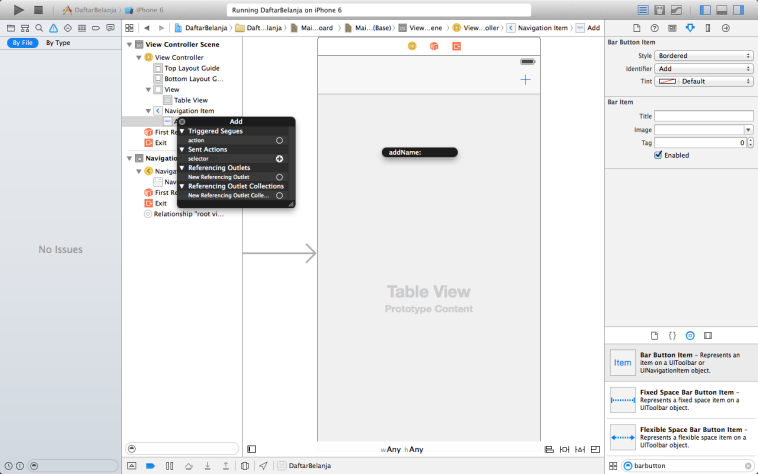This screenshot has height=474, width=758.
Task: Select Fixed Space Bar Button Item
Action: [682, 400]
